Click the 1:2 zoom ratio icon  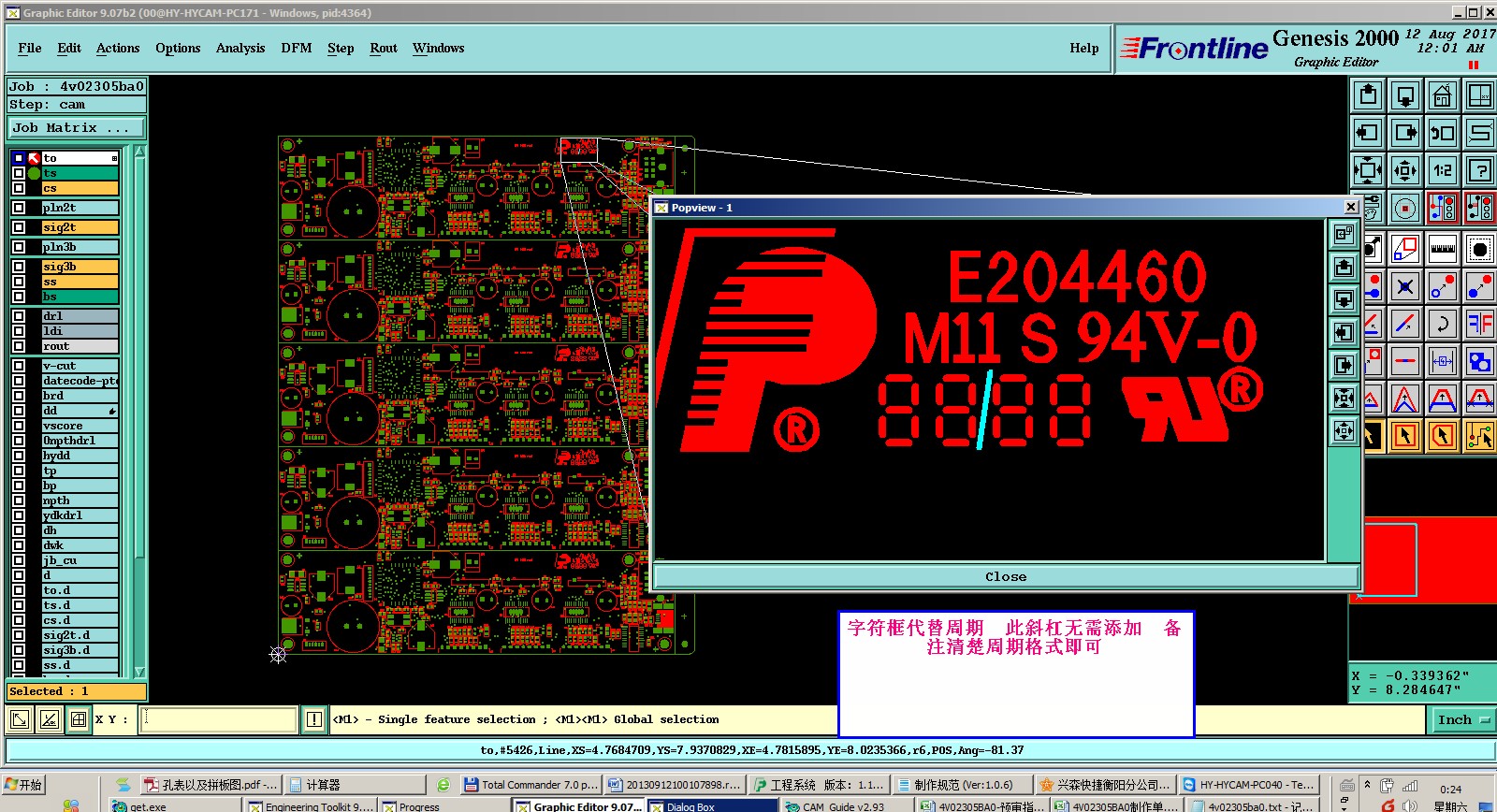[1443, 170]
